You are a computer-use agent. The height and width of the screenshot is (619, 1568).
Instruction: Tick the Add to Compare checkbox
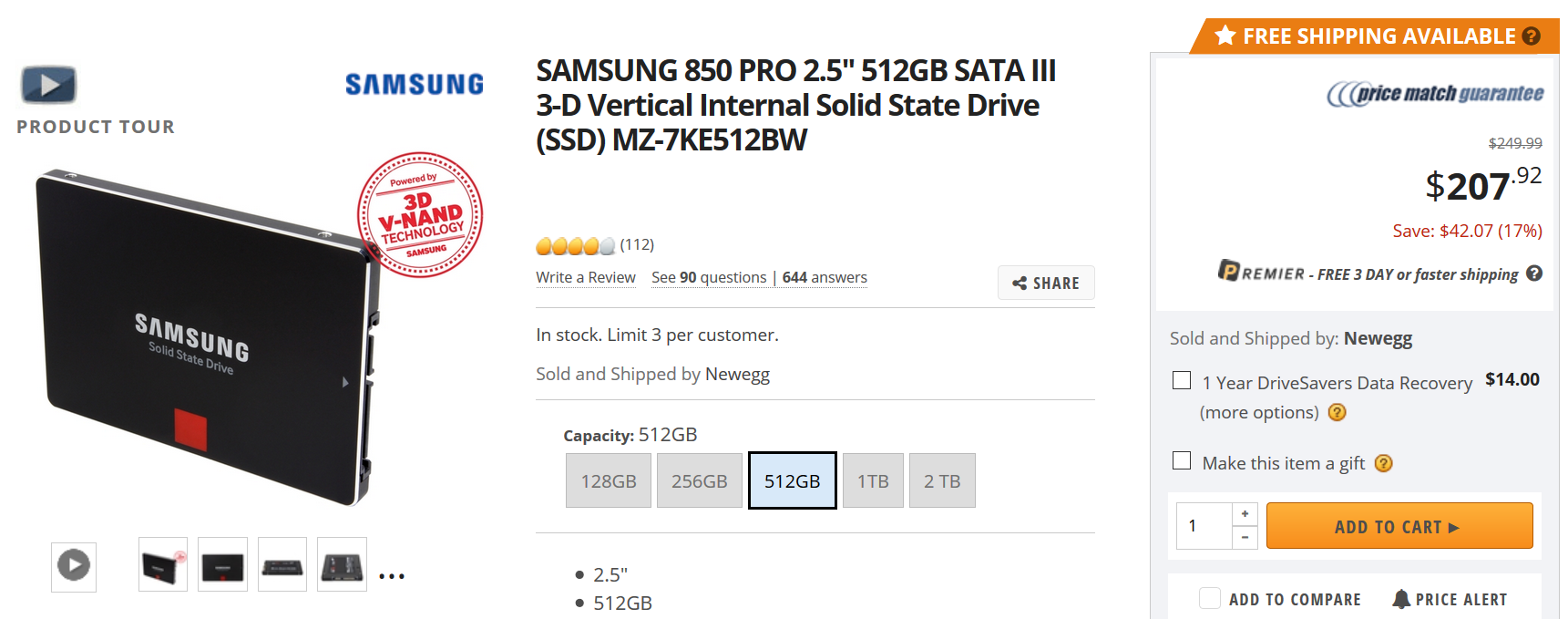tap(1210, 598)
